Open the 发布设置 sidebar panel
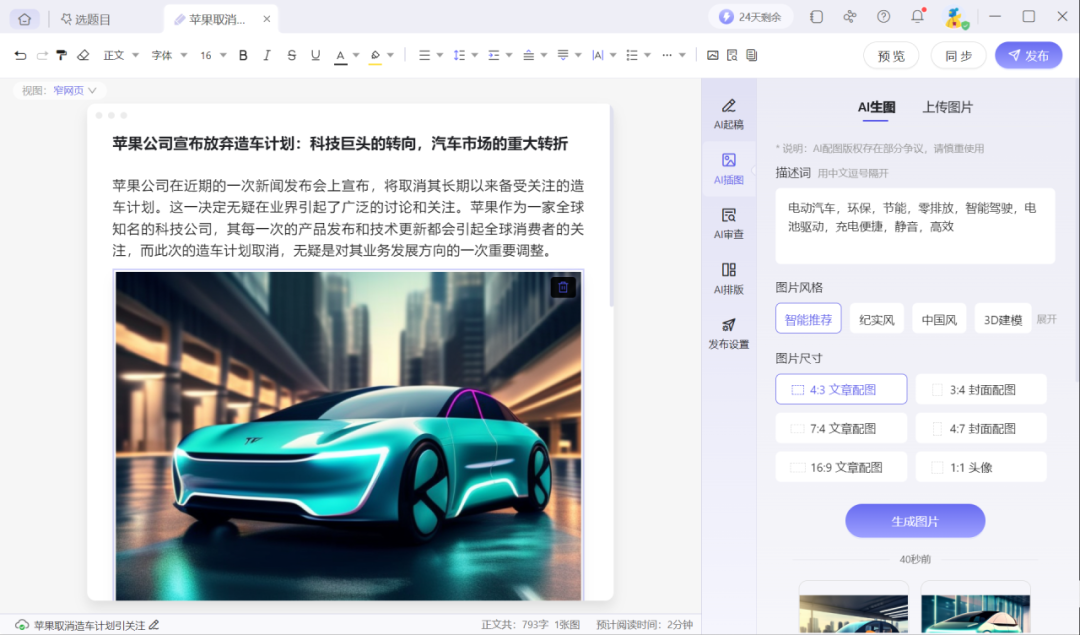The image size is (1080, 635). click(729, 333)
